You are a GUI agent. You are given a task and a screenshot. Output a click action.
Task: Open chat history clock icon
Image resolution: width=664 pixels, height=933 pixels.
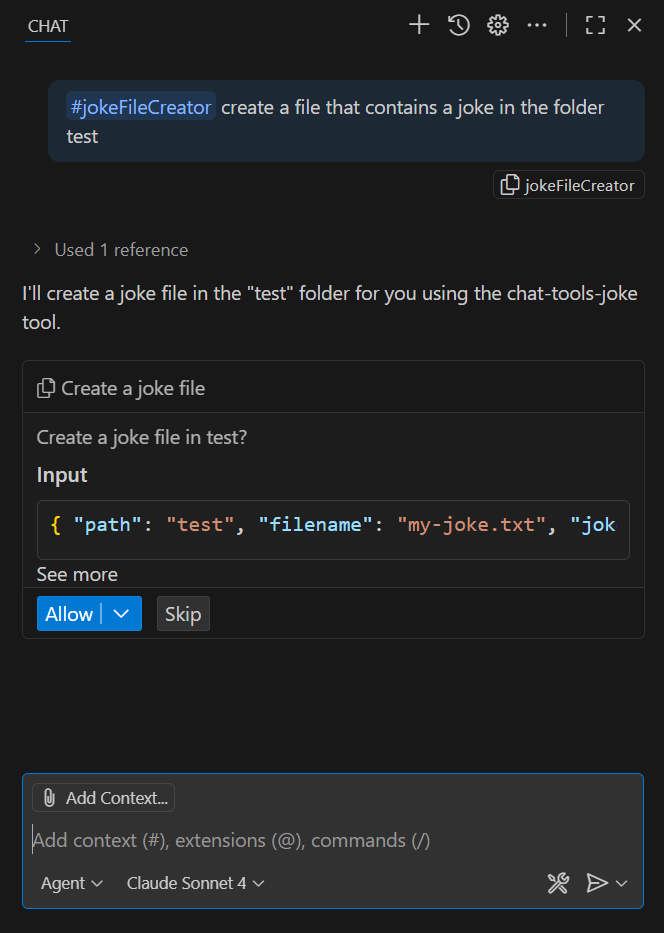tap(459, 26)
